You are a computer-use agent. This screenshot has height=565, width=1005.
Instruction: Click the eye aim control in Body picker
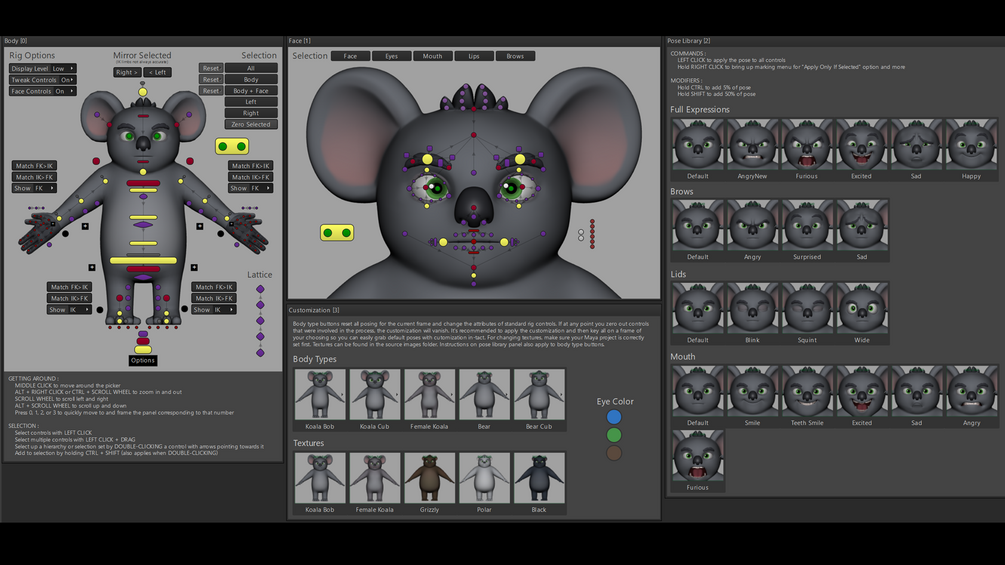coord(232,146)
